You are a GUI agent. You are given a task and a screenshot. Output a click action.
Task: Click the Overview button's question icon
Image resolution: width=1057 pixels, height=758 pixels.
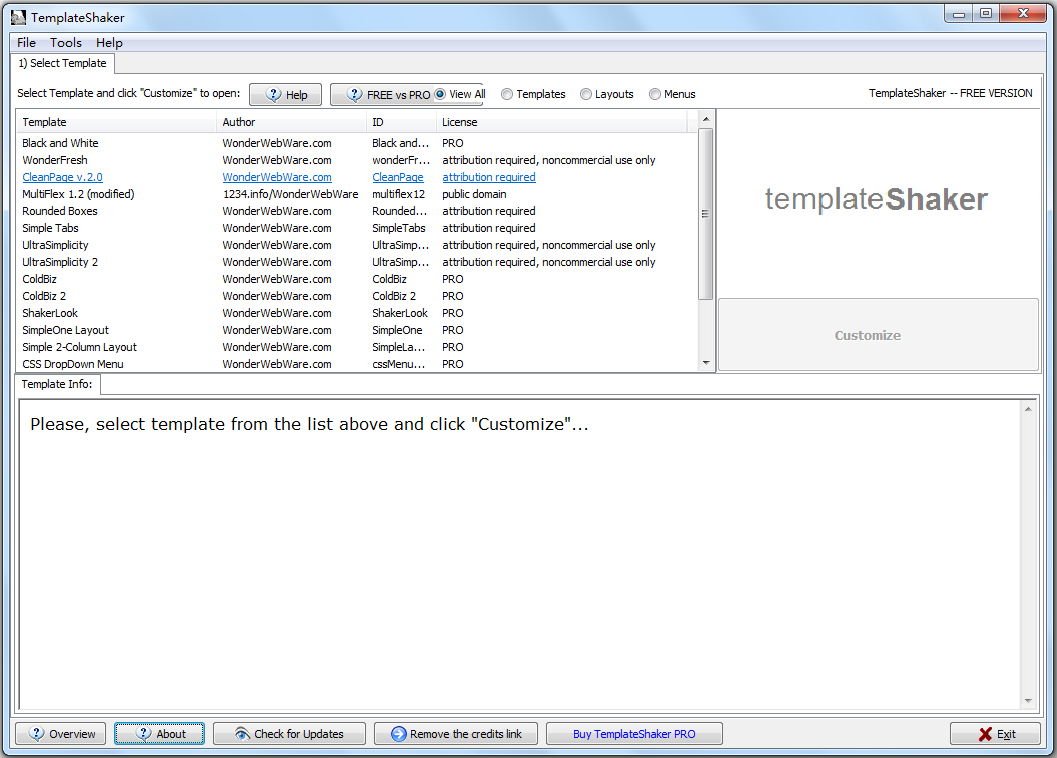(x=37, y=733)
